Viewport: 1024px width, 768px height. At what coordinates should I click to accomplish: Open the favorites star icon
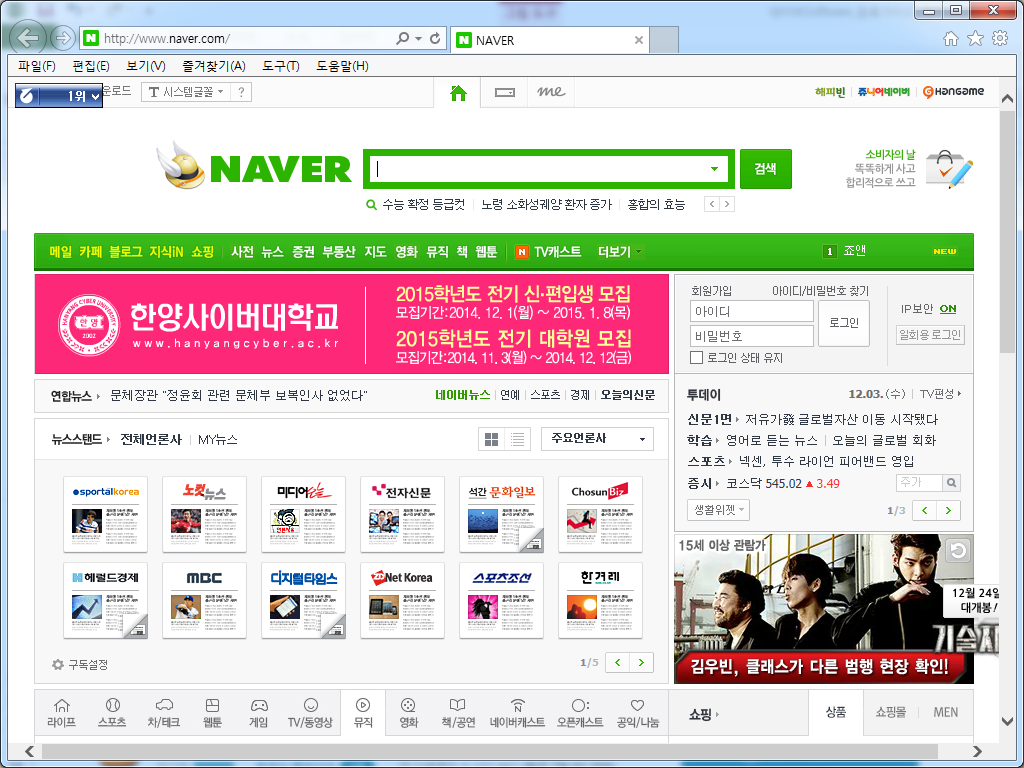[975, 39]
